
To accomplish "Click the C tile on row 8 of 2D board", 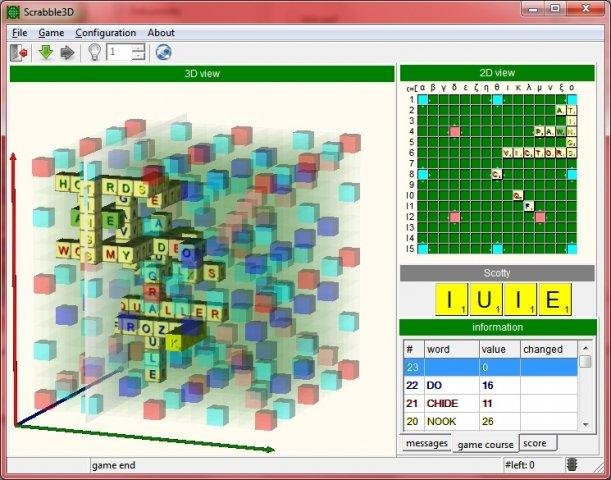I will coord(497,174).
